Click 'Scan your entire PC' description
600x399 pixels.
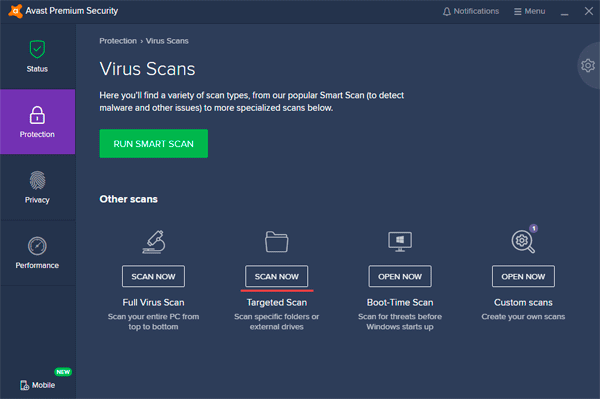[x=153, y=322]
